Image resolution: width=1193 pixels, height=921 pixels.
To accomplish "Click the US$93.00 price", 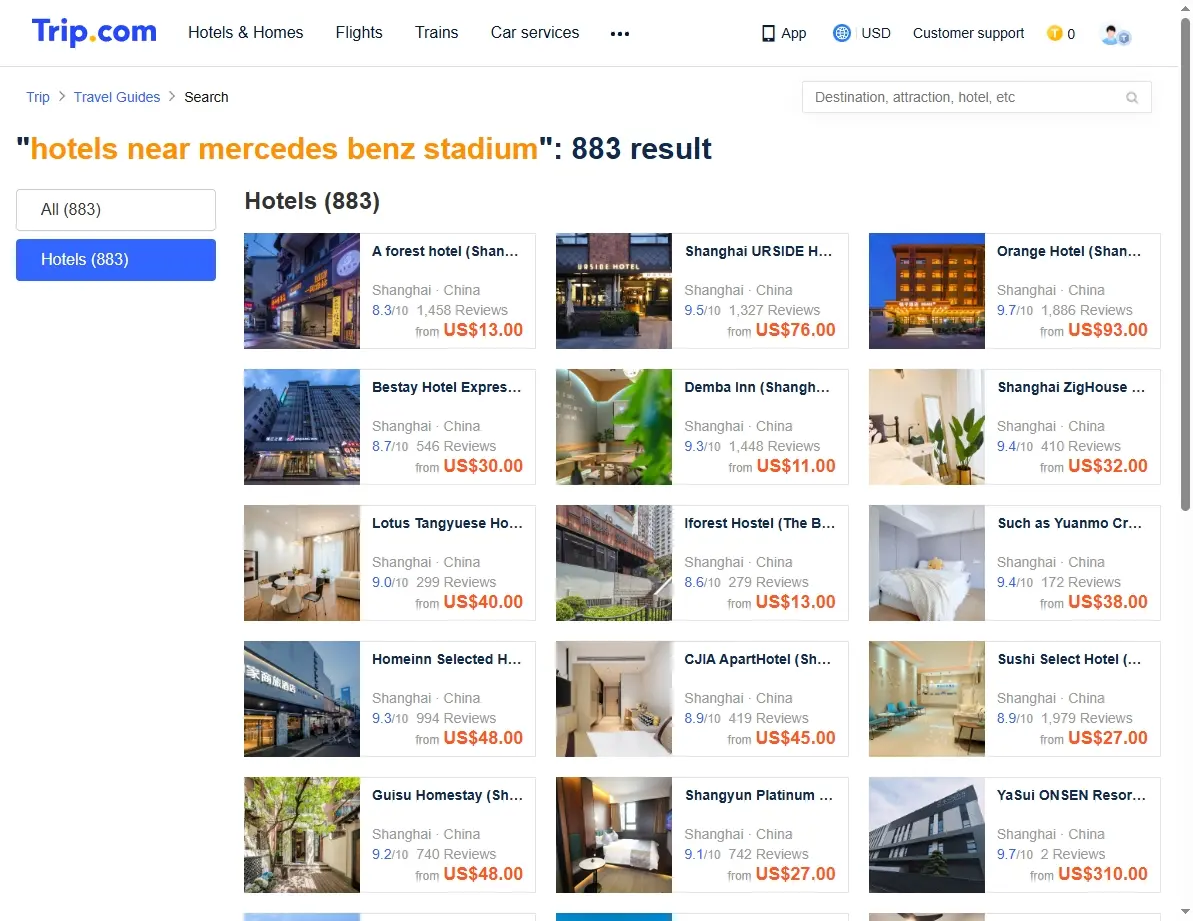I will click(x=1108, y=330).
